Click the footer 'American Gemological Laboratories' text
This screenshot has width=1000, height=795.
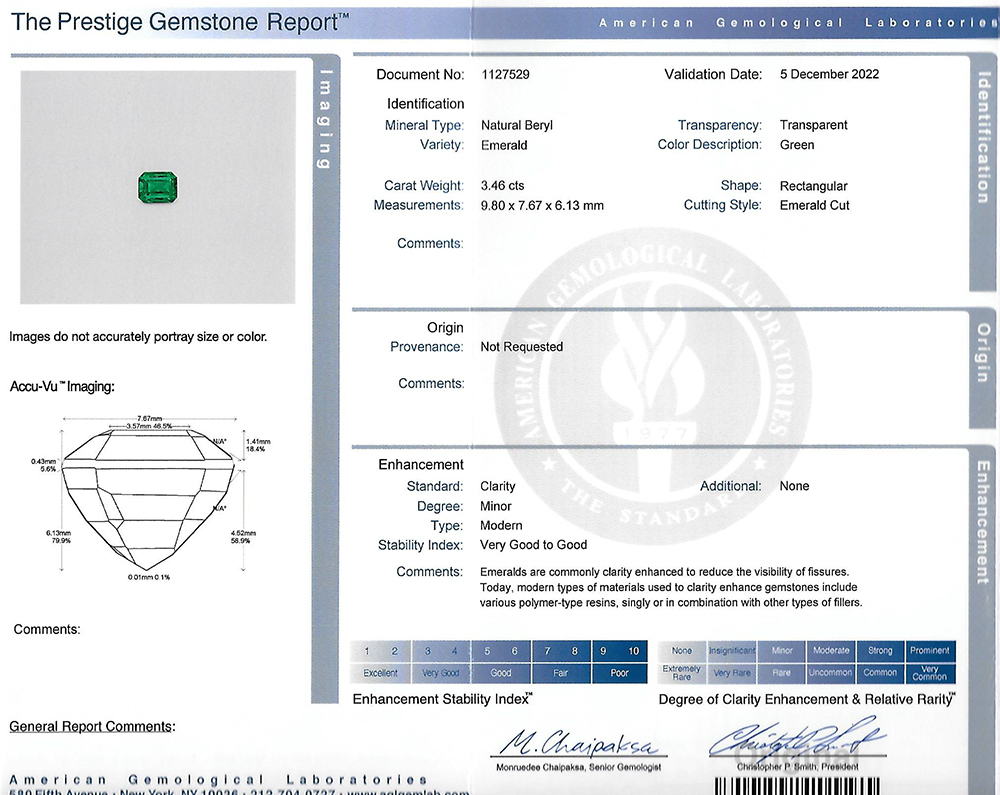click(218, 780)
